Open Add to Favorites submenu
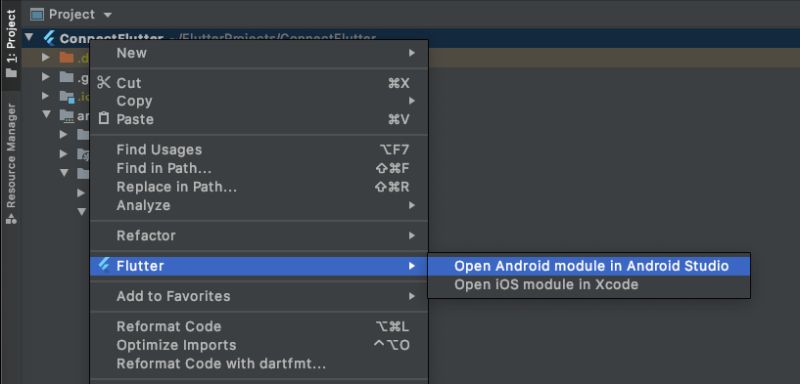 click(x=259, y=296)
